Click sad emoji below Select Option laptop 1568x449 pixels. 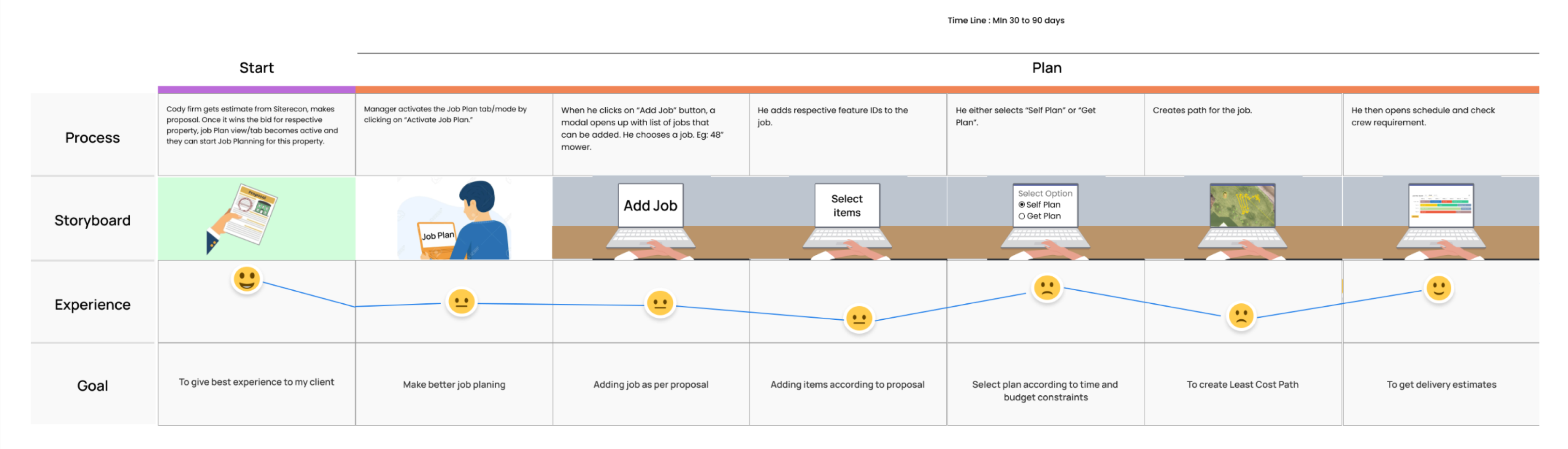pyautogui.click(x=1046, y=288)
